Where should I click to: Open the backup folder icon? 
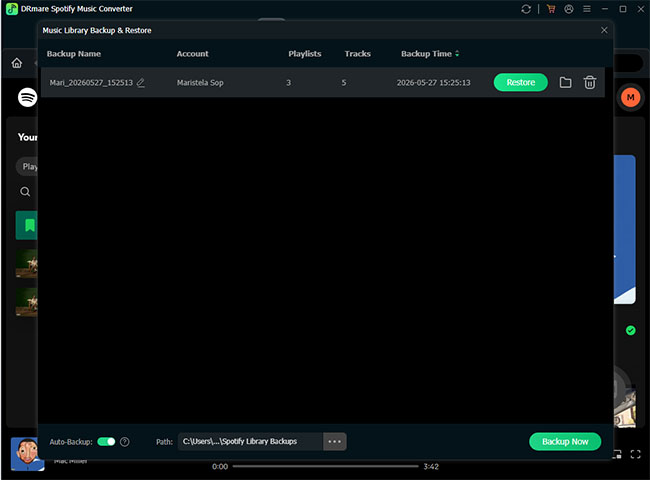pos(565,82)
